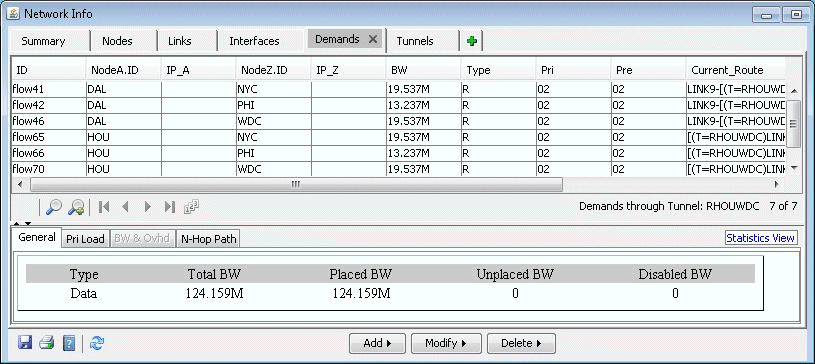Go to next page arrow
Screen dimensions: 815x364
148,207
